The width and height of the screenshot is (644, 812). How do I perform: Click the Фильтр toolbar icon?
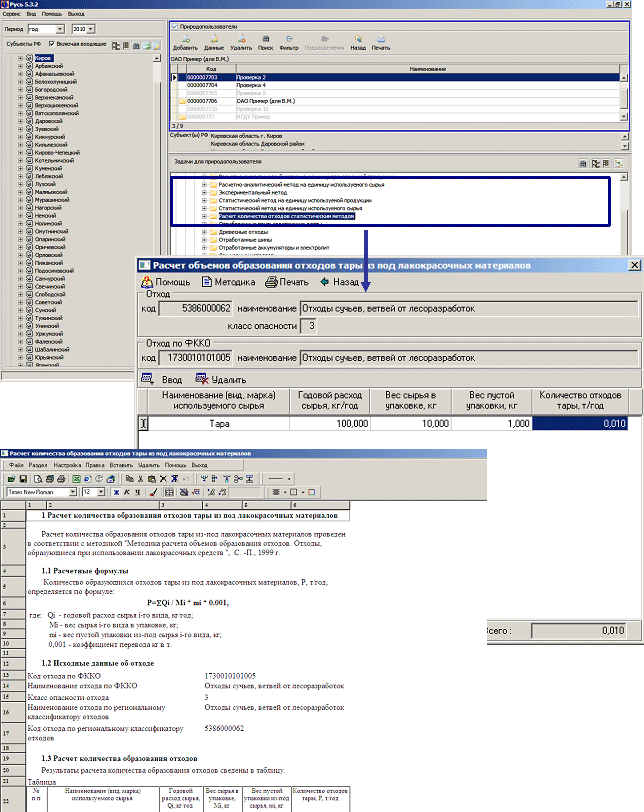pyautogui.click(x=290, y=42)
